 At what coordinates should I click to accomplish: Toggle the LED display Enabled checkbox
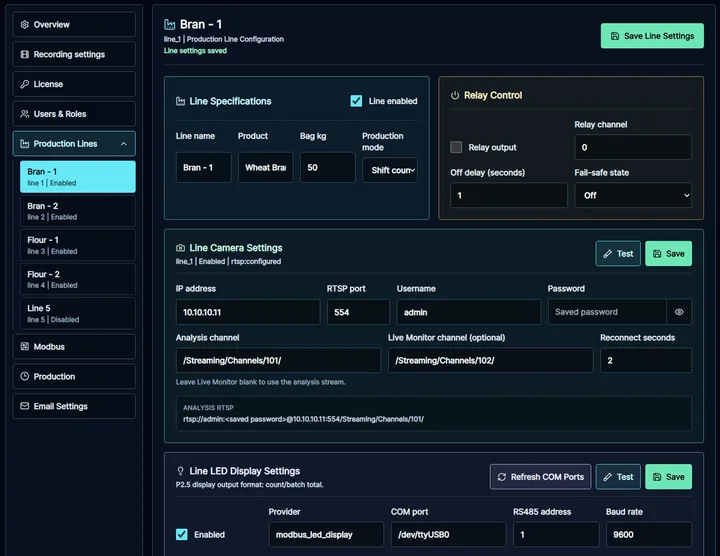tap(182, 534)
